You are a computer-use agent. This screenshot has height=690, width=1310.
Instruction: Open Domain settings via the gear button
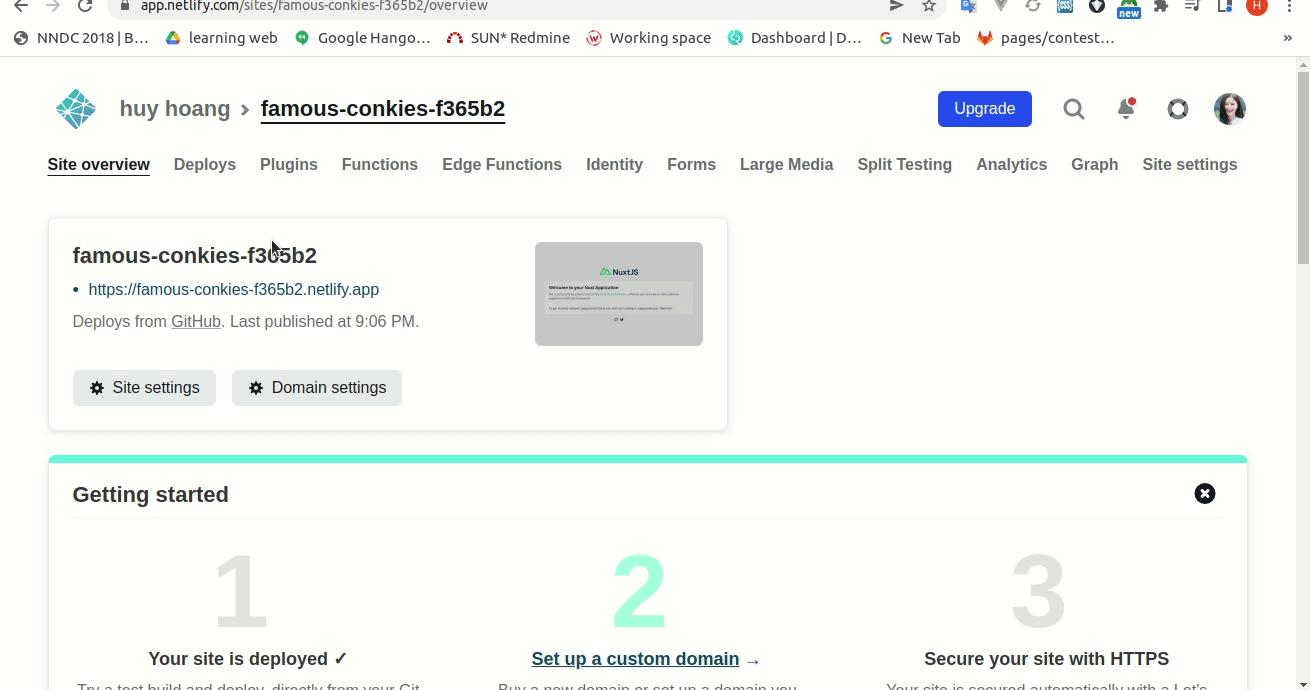coord(316,387)
